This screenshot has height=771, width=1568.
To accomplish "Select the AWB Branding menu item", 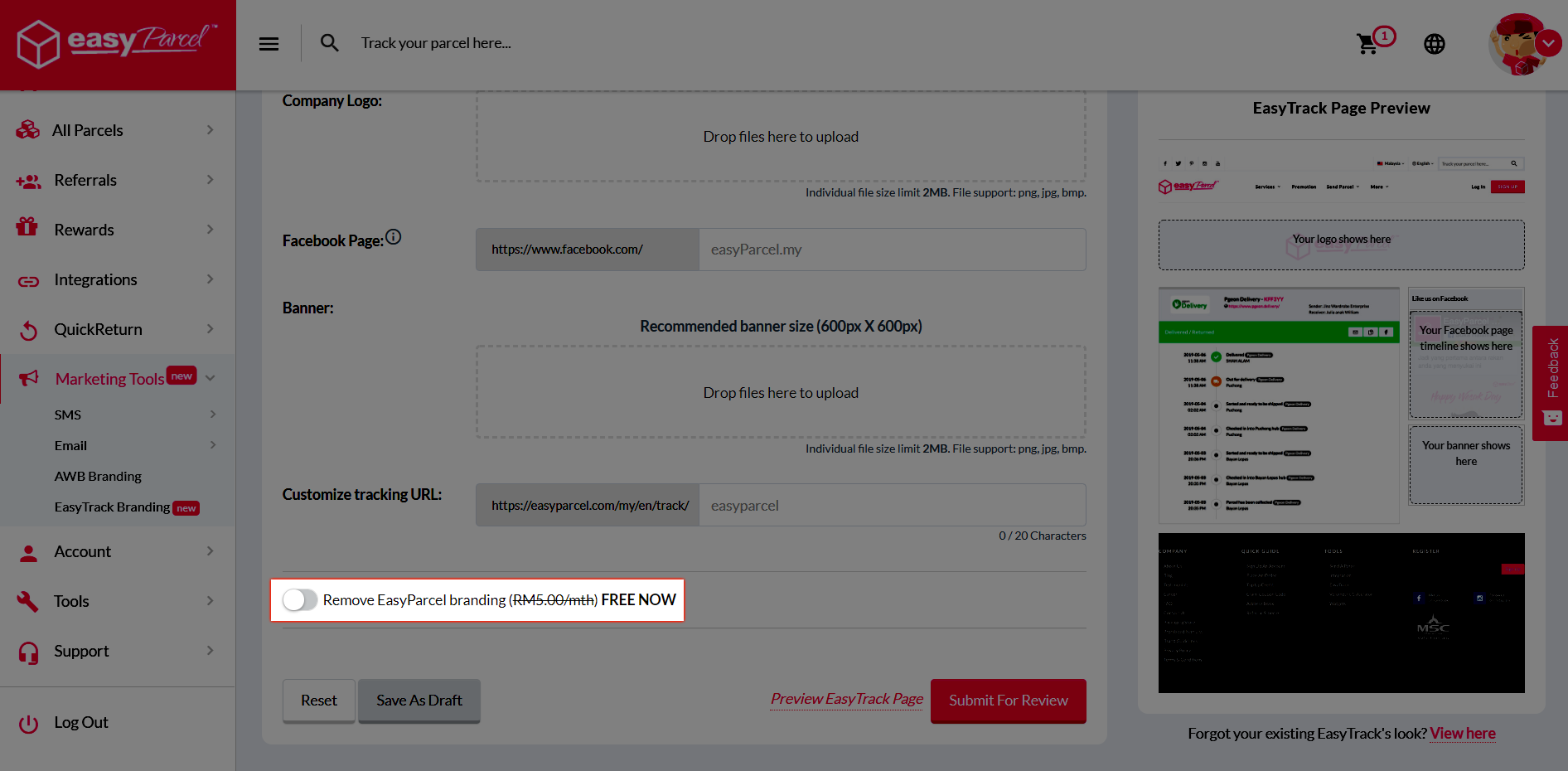I will point(97,476).
